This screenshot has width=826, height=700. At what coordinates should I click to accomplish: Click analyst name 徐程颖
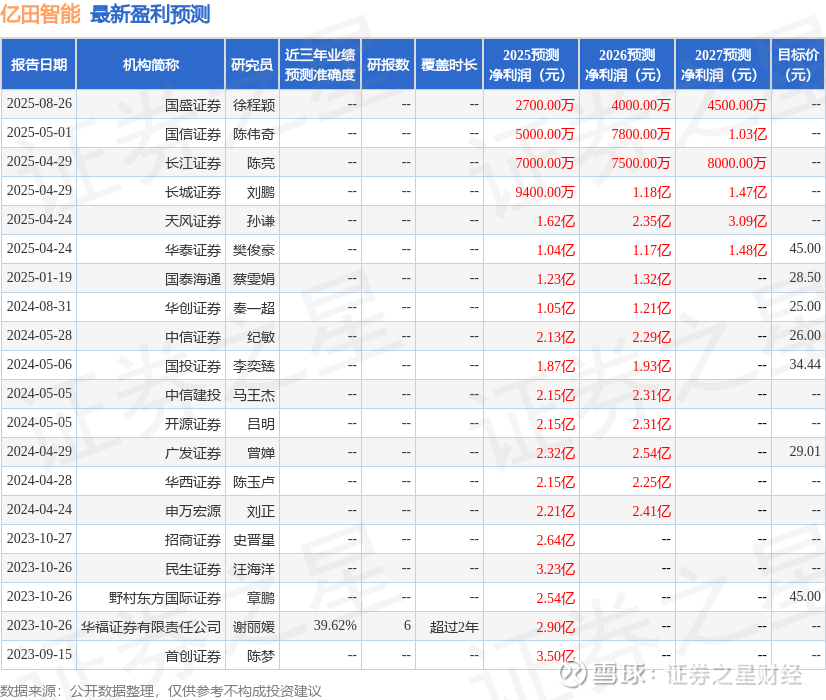254,105
